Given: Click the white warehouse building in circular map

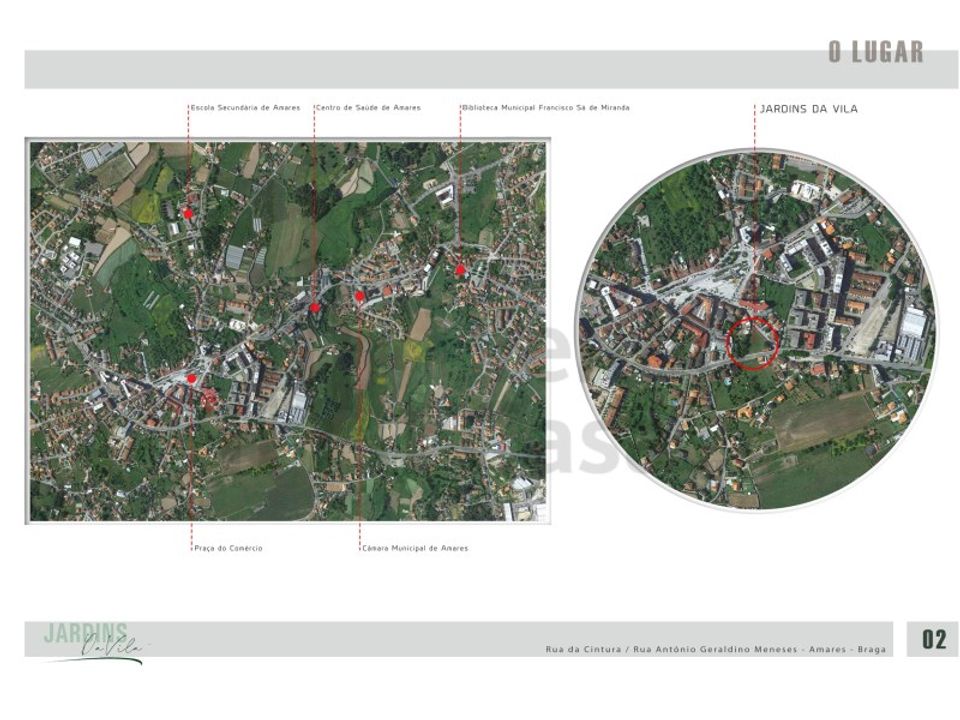Looking at the screenshot, I should click(x=912, y=334).
